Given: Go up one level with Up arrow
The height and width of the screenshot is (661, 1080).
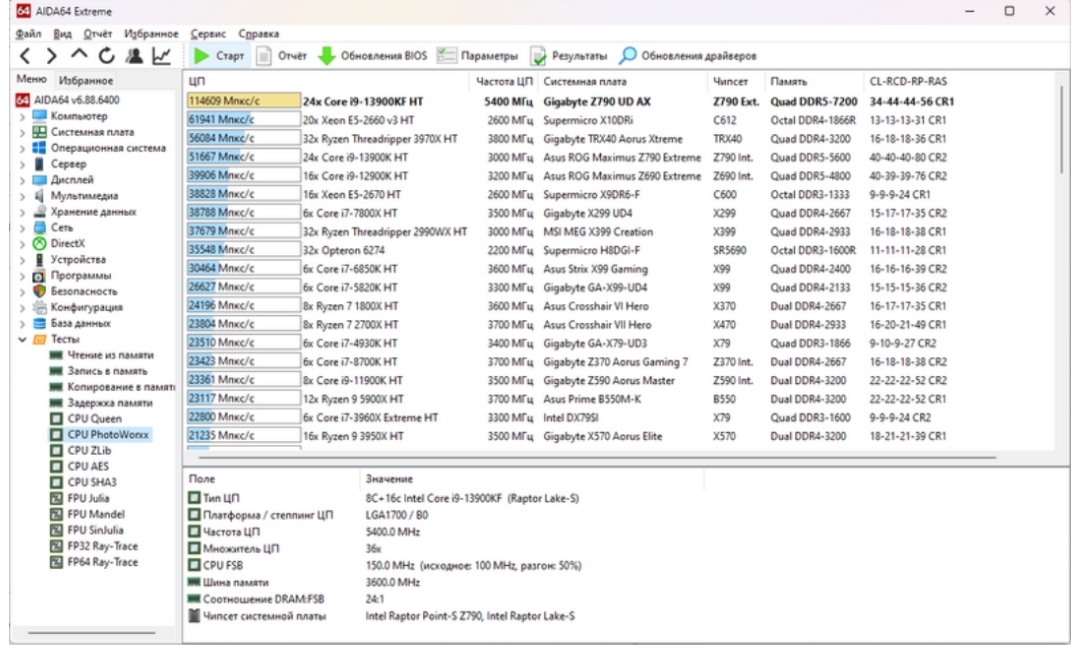Looking at the screenshot, I should (x=79, y=54).
